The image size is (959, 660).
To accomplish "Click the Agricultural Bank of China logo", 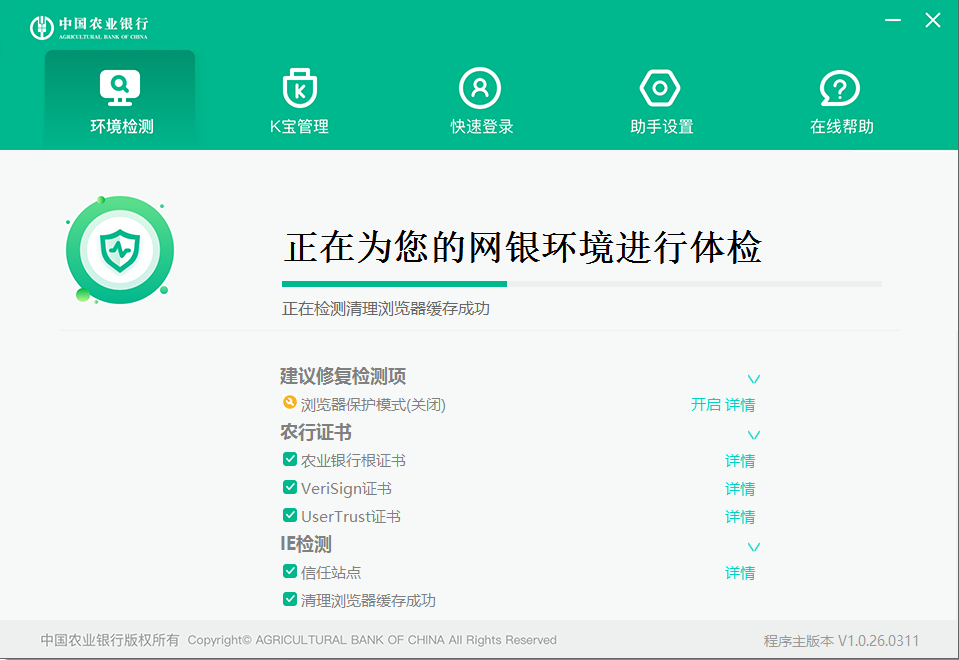I will pyautogui.click(x=89, y=28).
